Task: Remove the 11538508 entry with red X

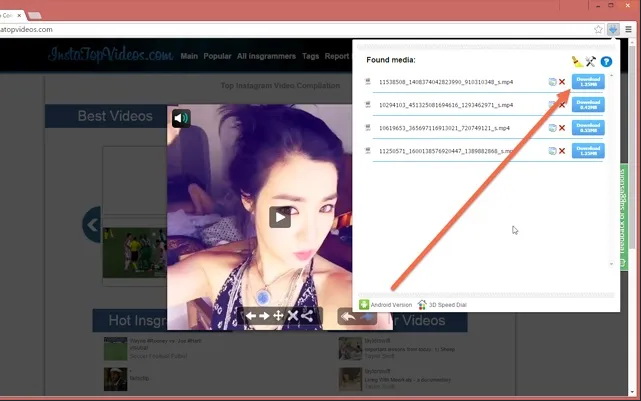Action: 562,82
